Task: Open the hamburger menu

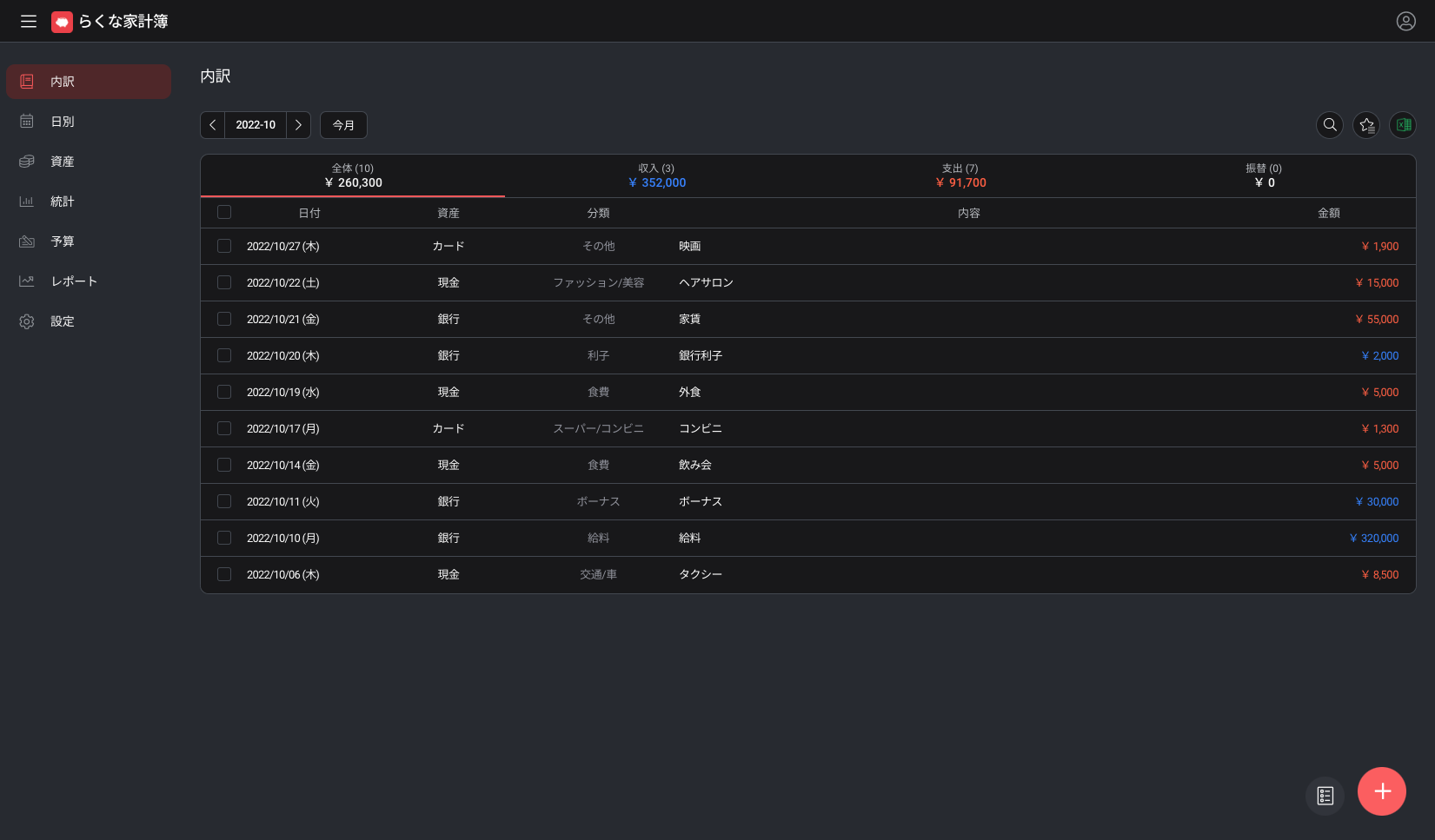Action: pyautogui.click(x=29, y=22)
